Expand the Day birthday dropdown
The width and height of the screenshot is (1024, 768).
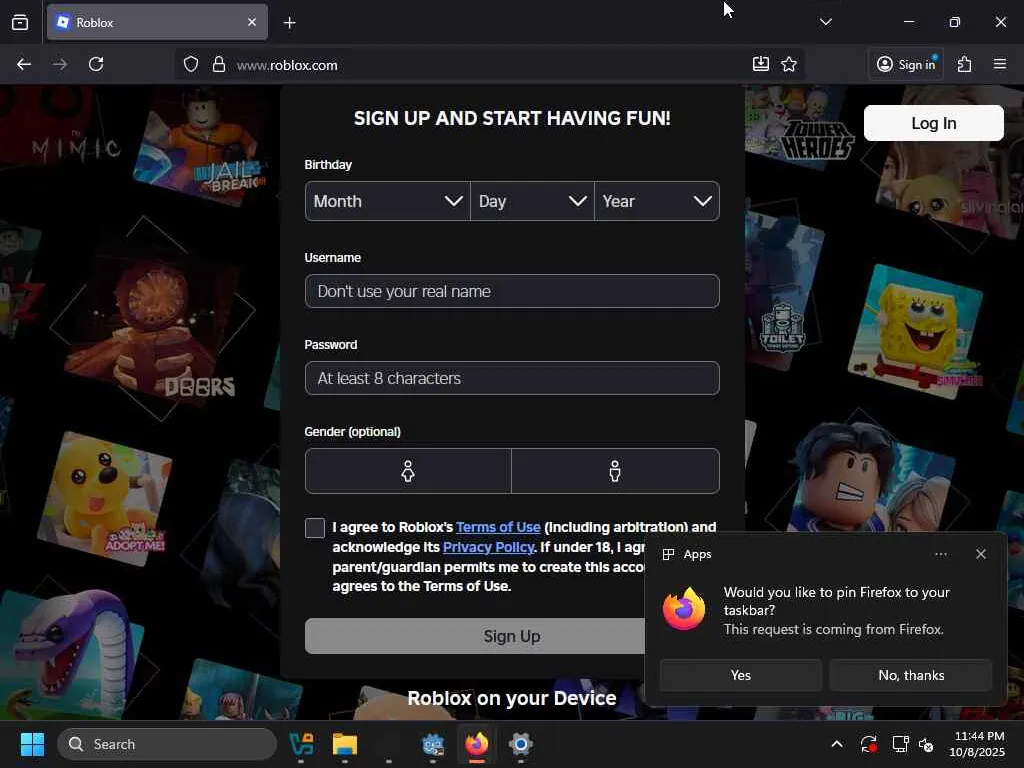pos(532,201)
